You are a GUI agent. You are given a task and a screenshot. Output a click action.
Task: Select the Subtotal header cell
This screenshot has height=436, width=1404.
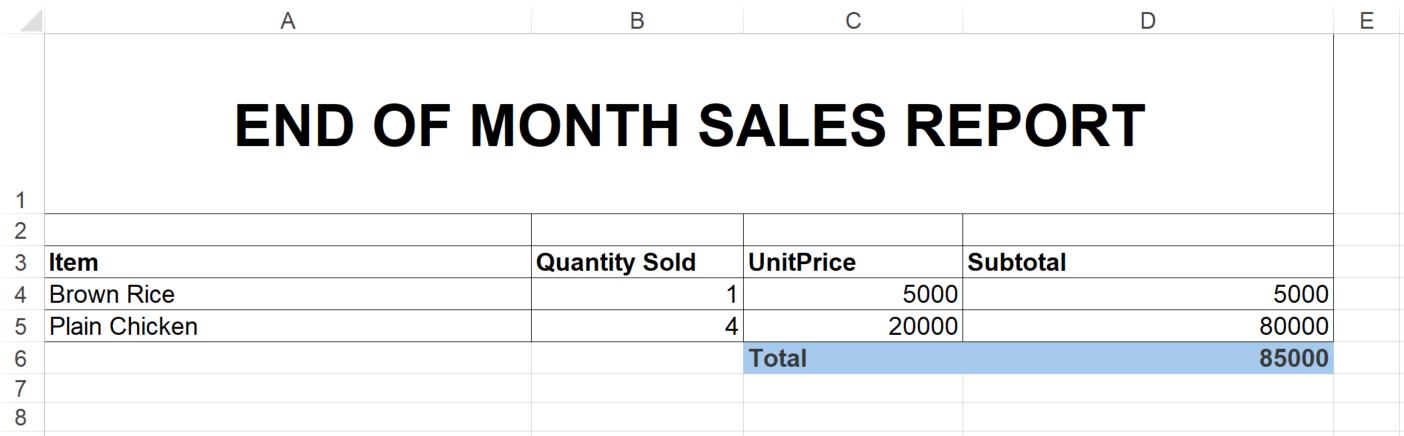click(1148, 263)
